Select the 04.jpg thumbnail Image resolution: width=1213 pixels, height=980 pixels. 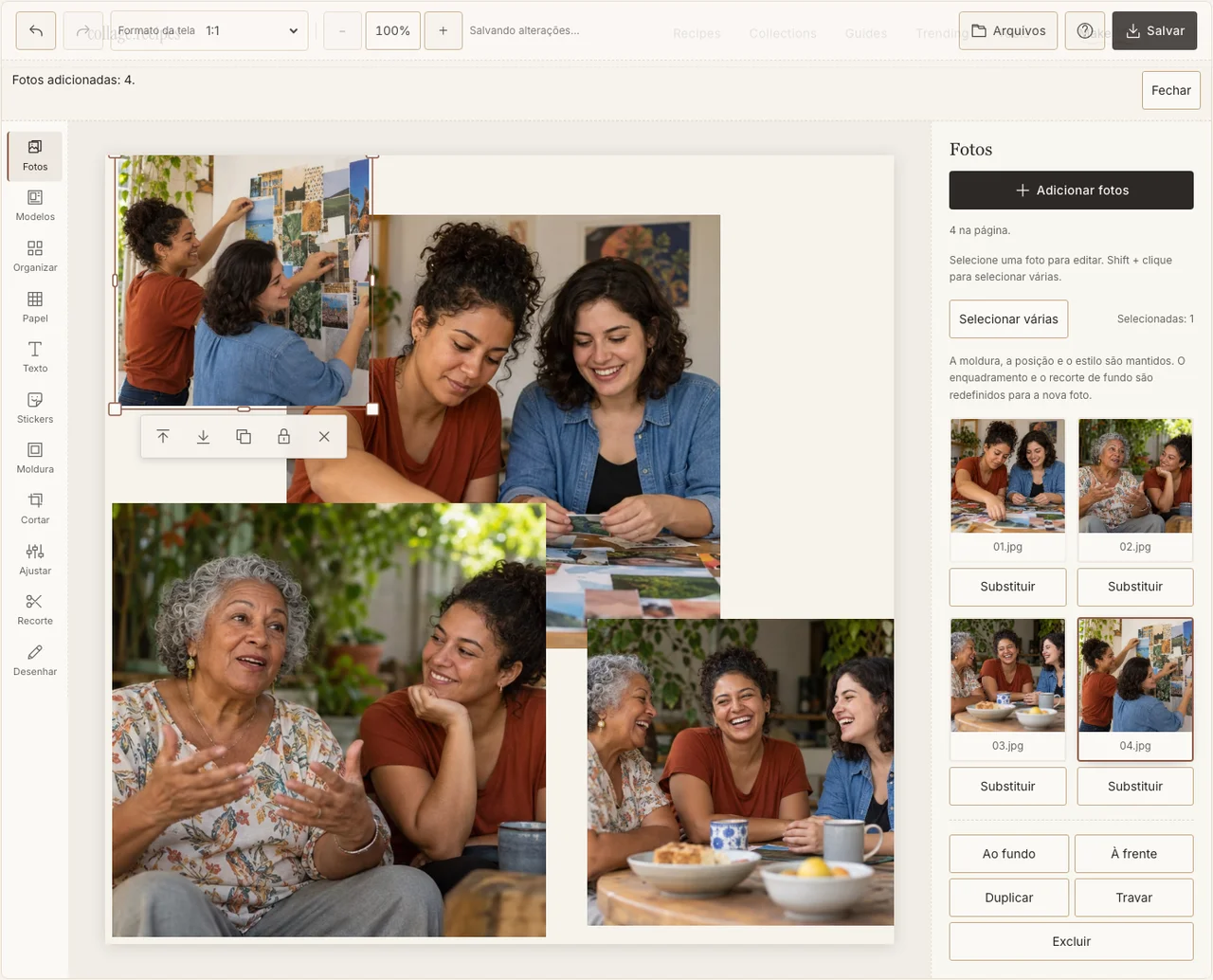click(x=1135, y=689)
